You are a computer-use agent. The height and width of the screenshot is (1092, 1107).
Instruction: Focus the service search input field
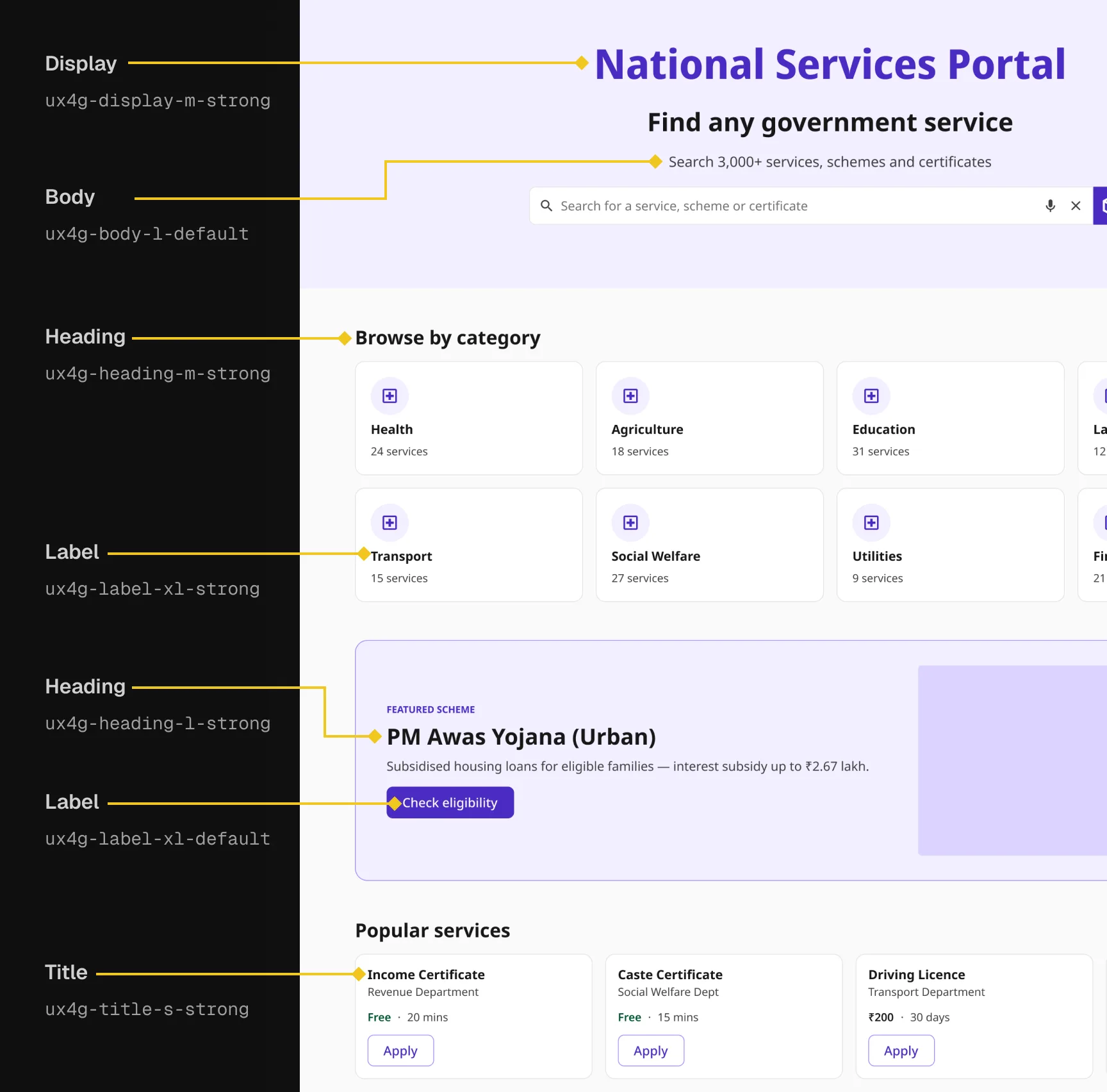794,206
